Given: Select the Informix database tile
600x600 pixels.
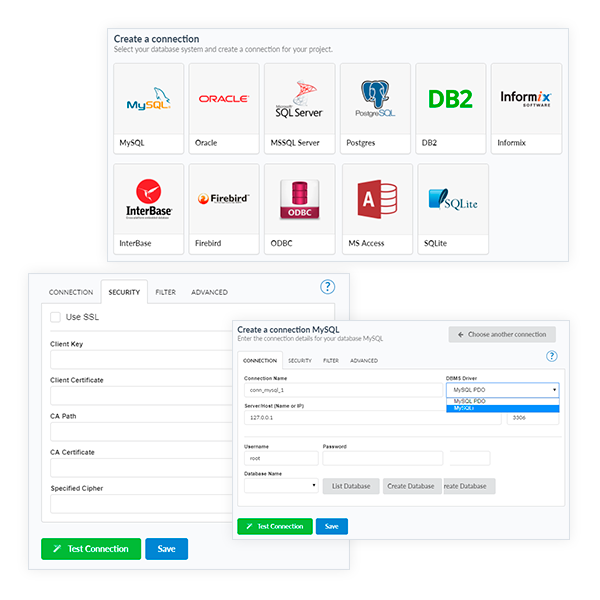Looking at the screenshot, I should [526, 100].
